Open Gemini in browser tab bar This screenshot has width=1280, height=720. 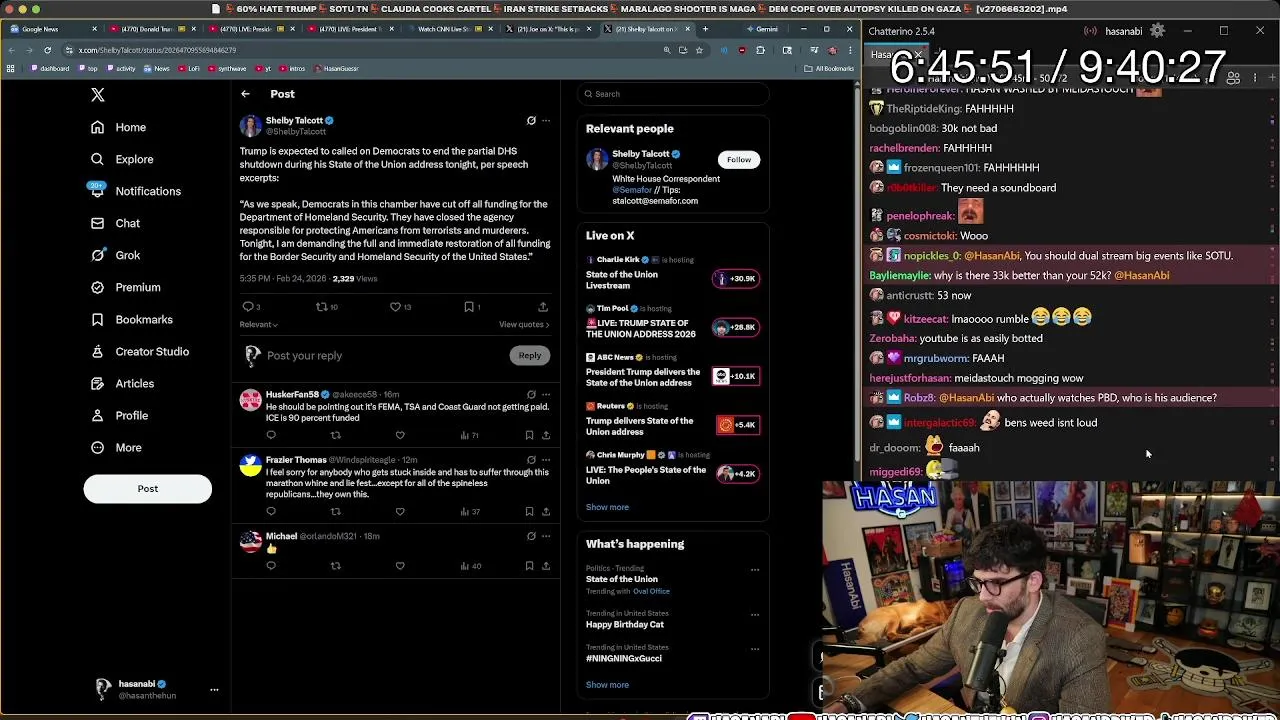[x=760, y=29]
